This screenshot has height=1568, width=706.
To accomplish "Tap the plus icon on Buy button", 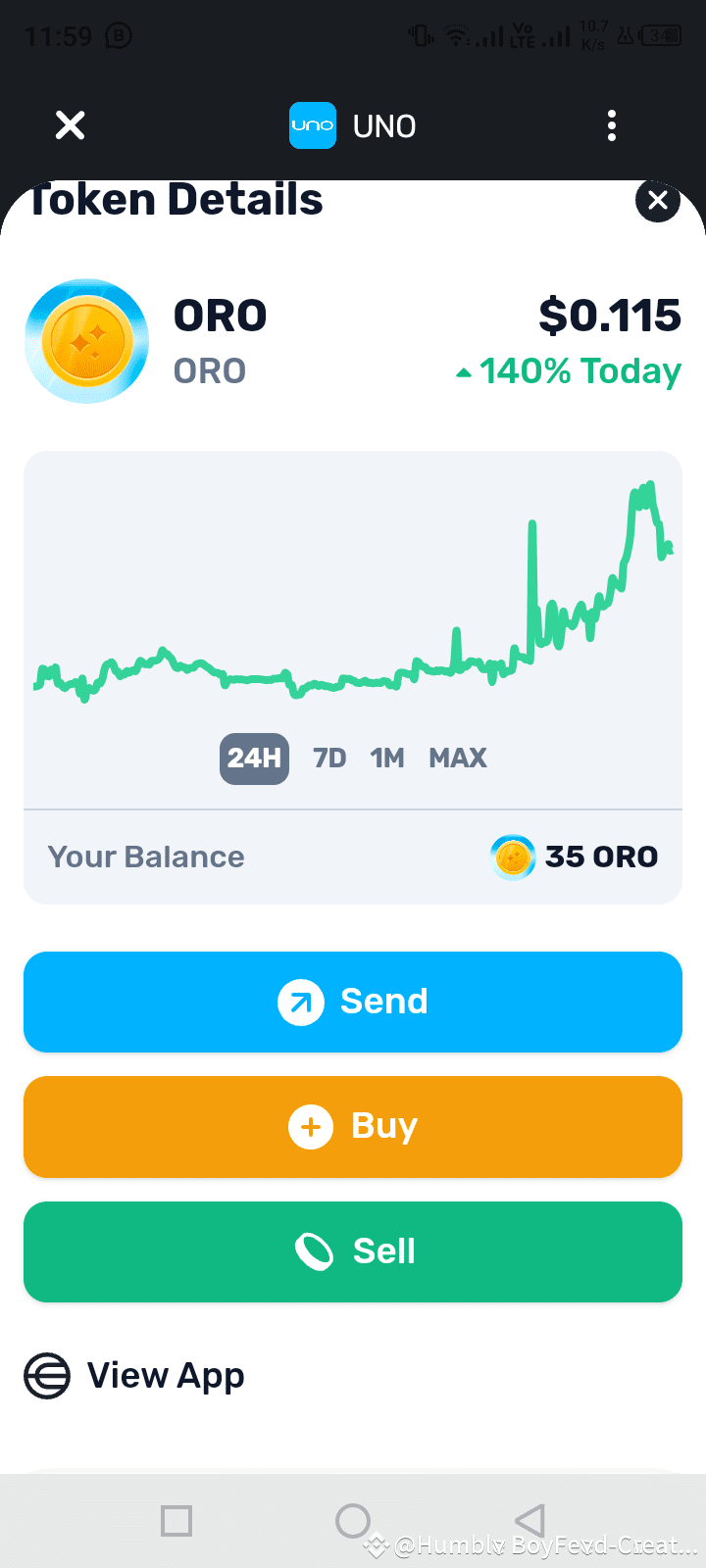I will [311, 1127].
